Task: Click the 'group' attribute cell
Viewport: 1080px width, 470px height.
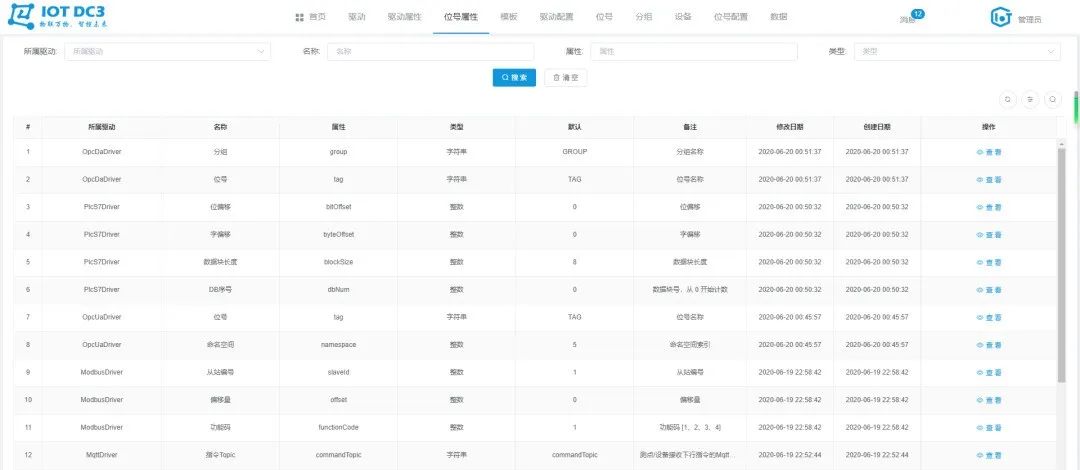Action: coord(338,152)
